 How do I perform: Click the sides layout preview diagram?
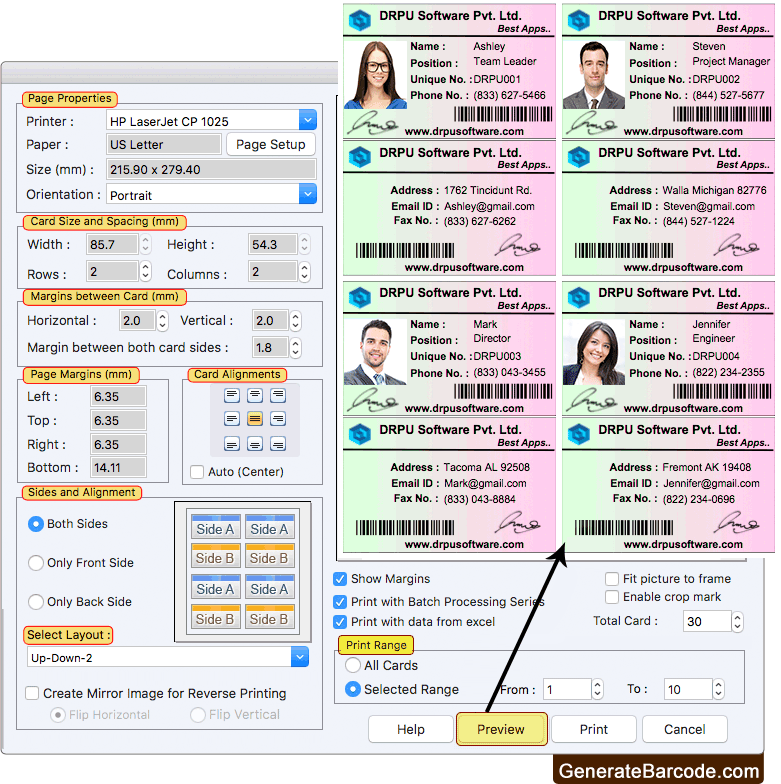tap(242, 572)
